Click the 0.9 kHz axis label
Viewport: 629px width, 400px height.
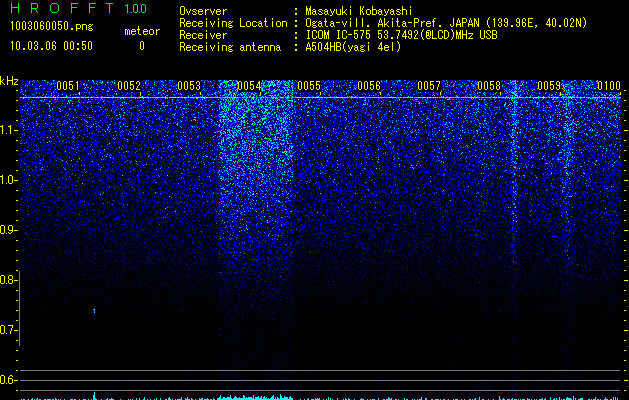click(8, 230)
